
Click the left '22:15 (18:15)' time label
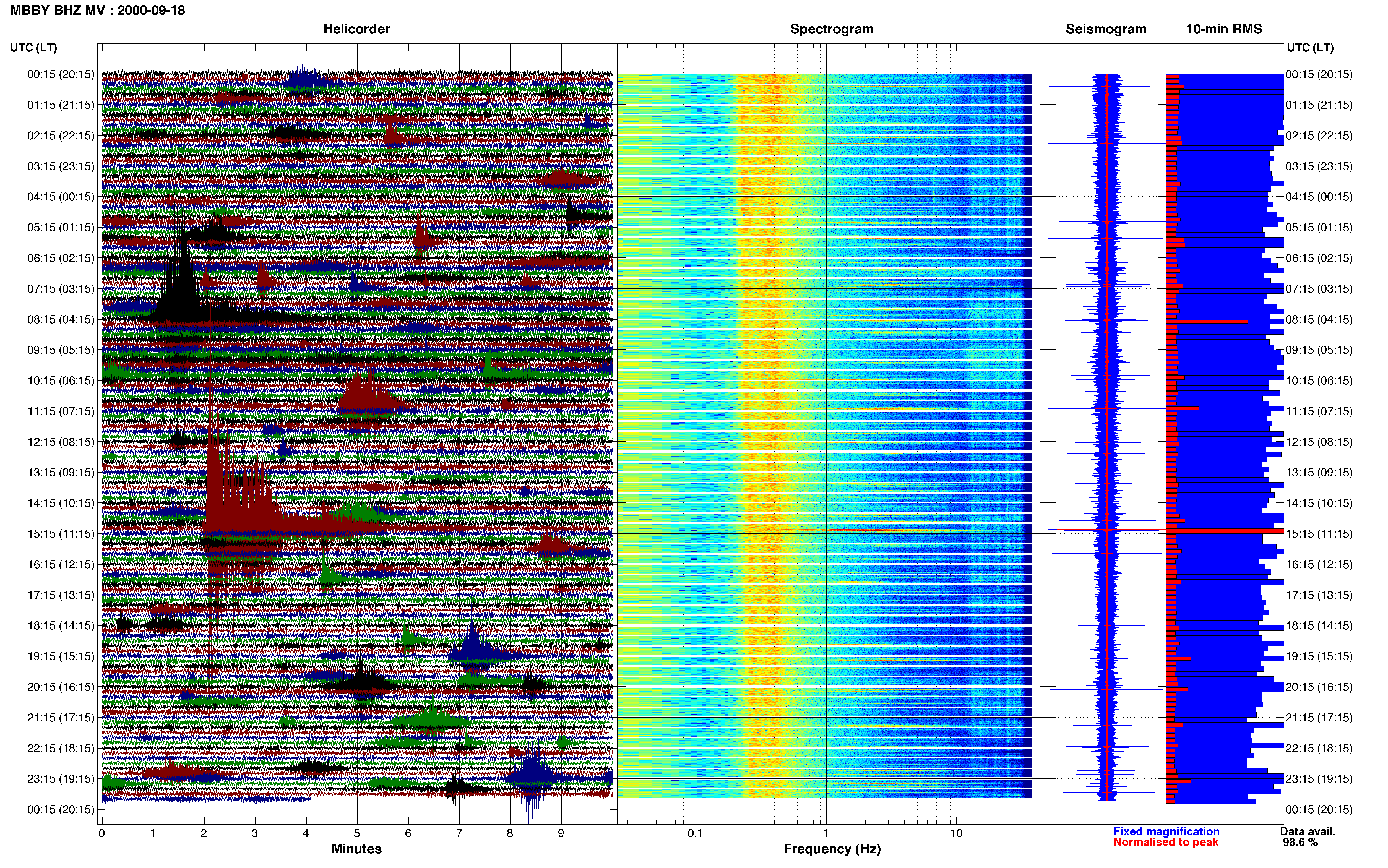61,748
